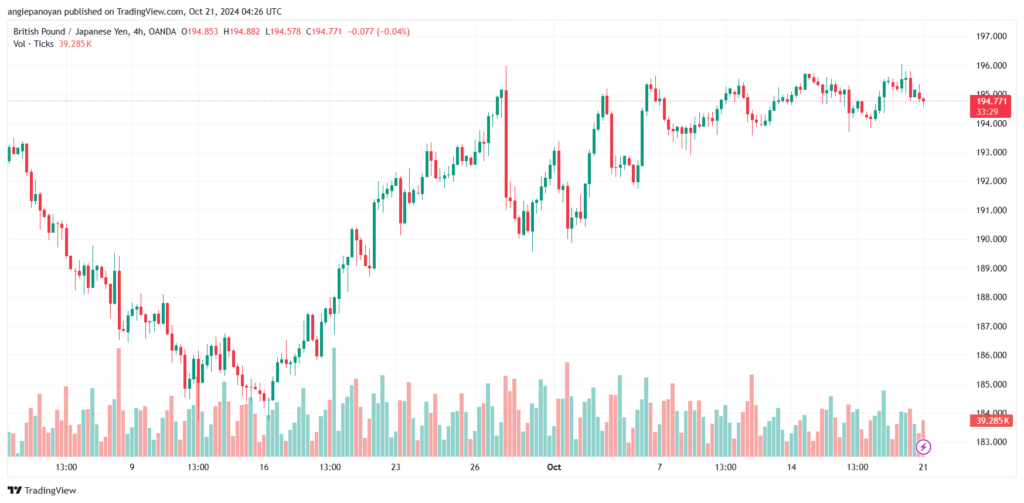Image resolution: width=1024 pixels, height=503 pixels.
Task: Click the red 194.771 current price tag
Action: [x=991, y=106]
